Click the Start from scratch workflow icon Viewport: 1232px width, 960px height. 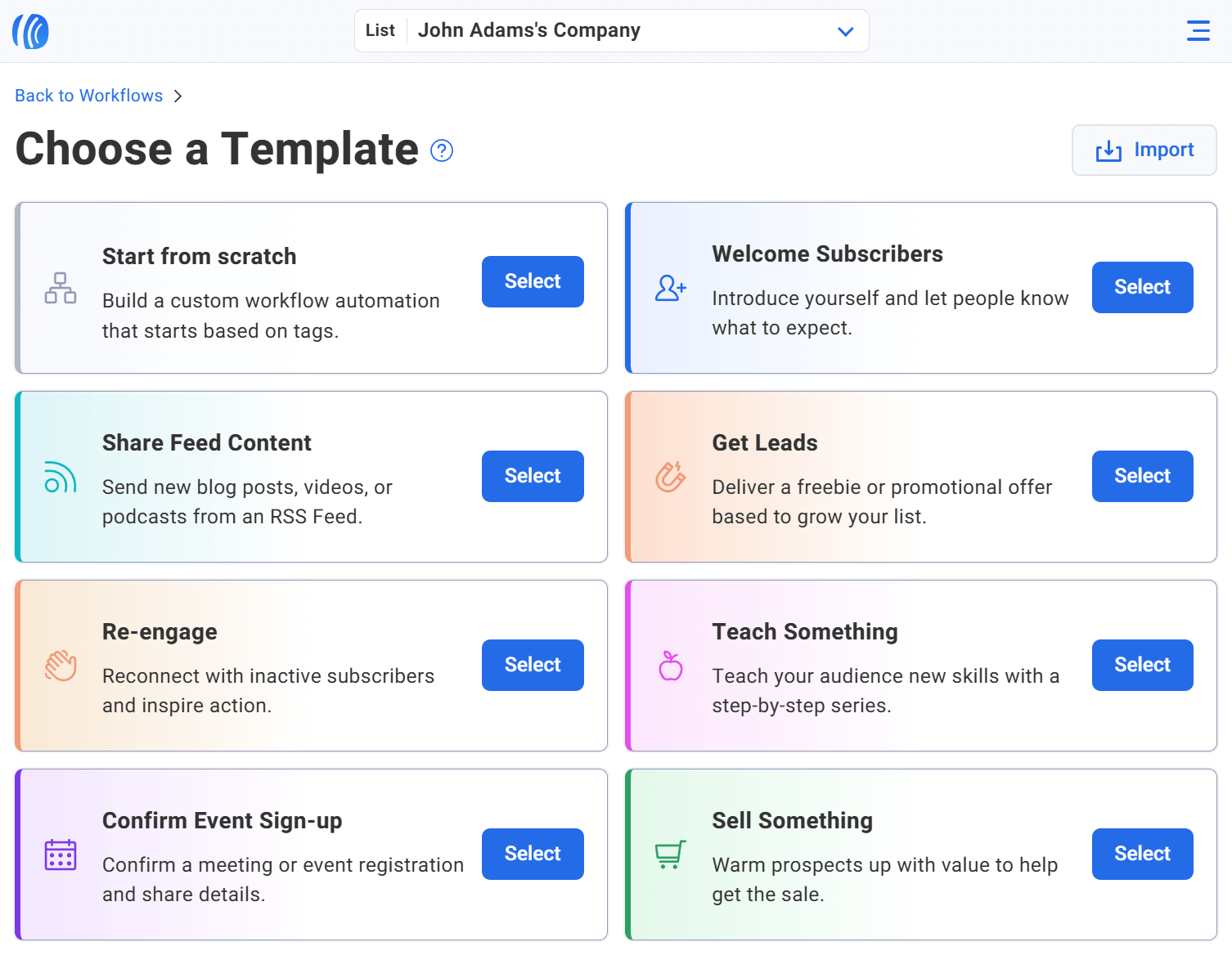coord(61,288)
